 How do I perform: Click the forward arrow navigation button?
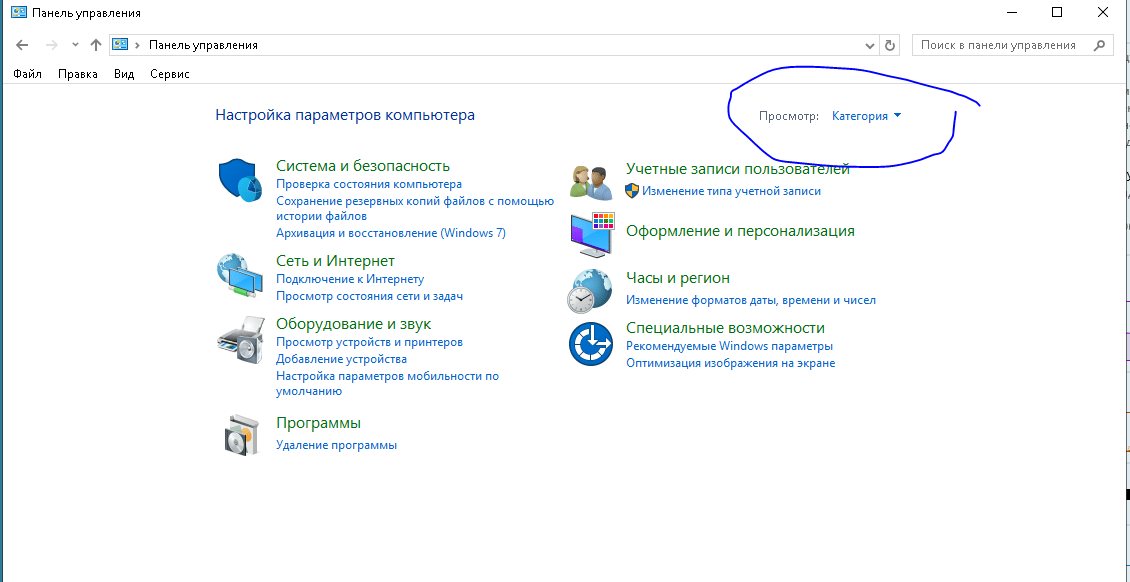[x=51, y=45]
